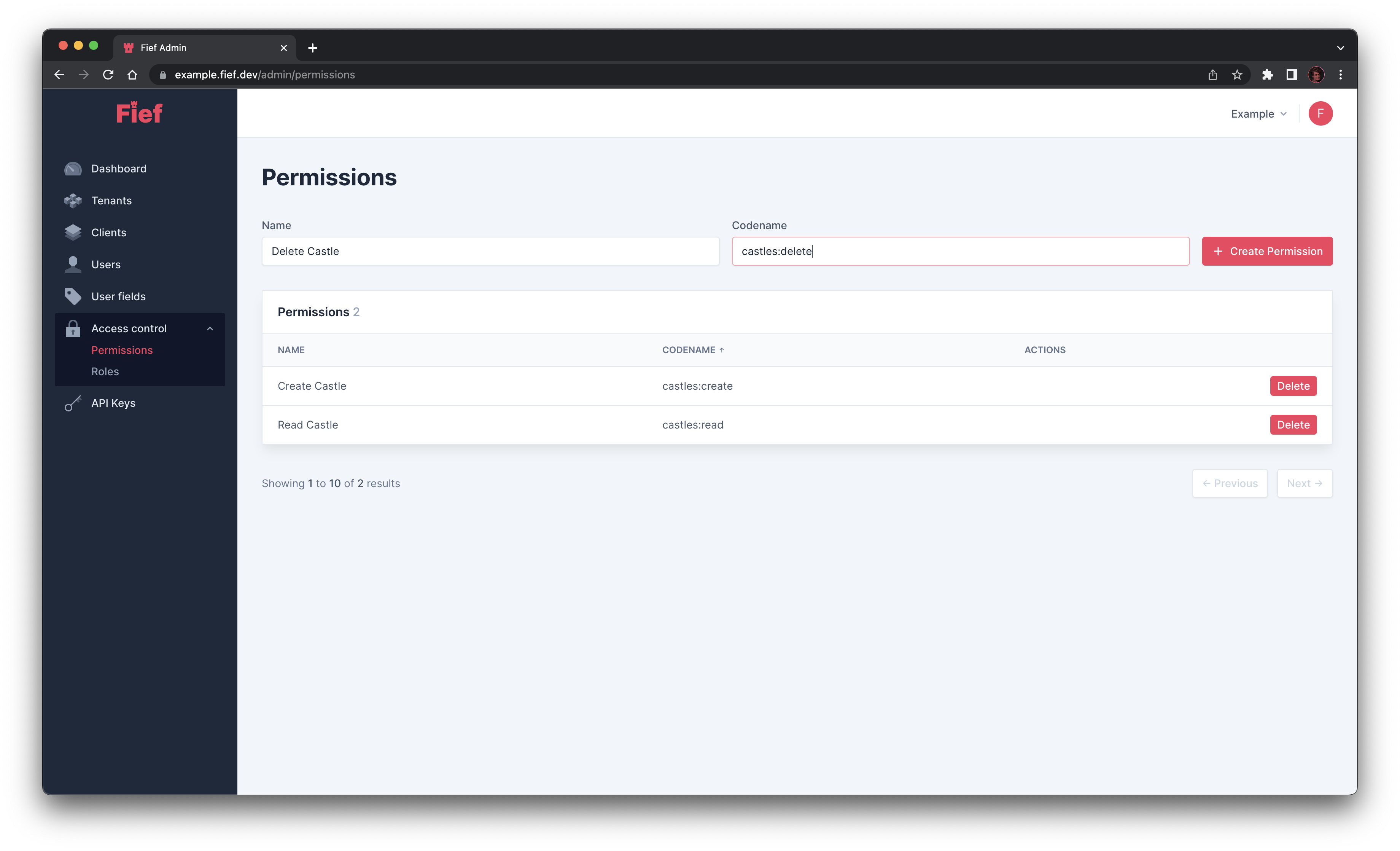
Task: Click the Access control lock icon
Action: point(73,328)
